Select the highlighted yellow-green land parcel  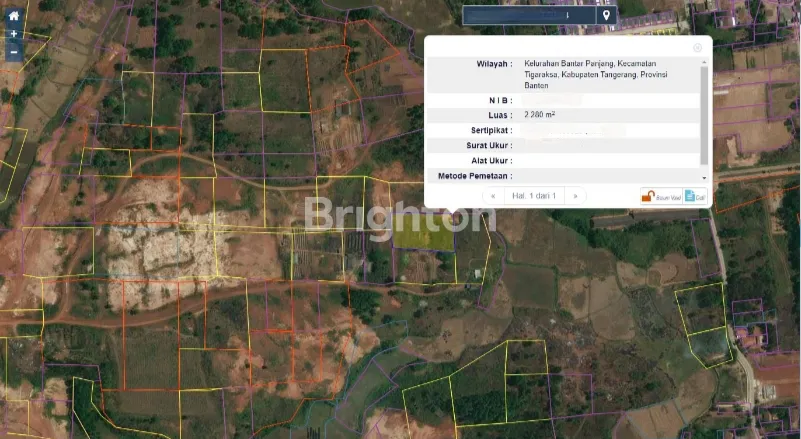pyautogui.click(x=422, y=233)
